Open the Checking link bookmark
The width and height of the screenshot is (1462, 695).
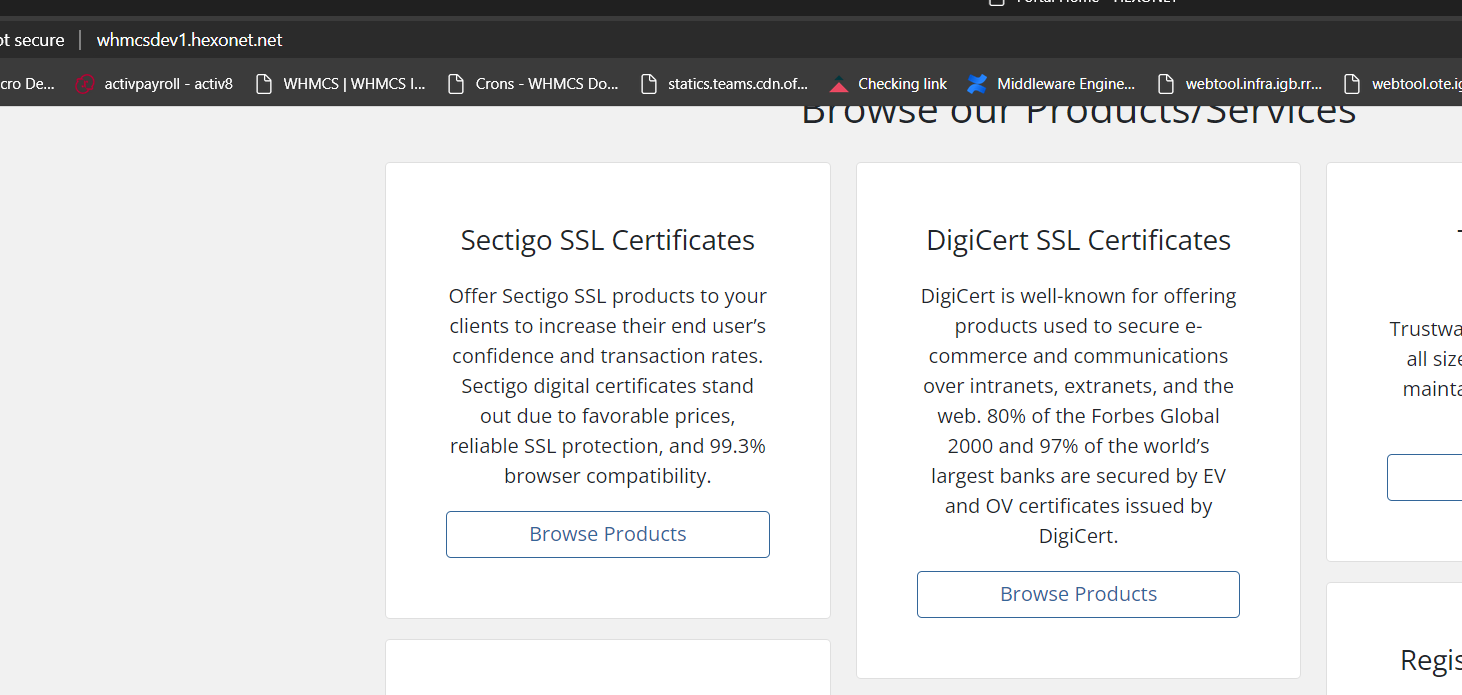[x=889, y=84]
